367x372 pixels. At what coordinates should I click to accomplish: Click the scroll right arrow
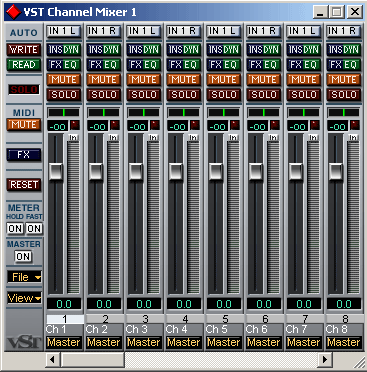(x=324, y=359)
